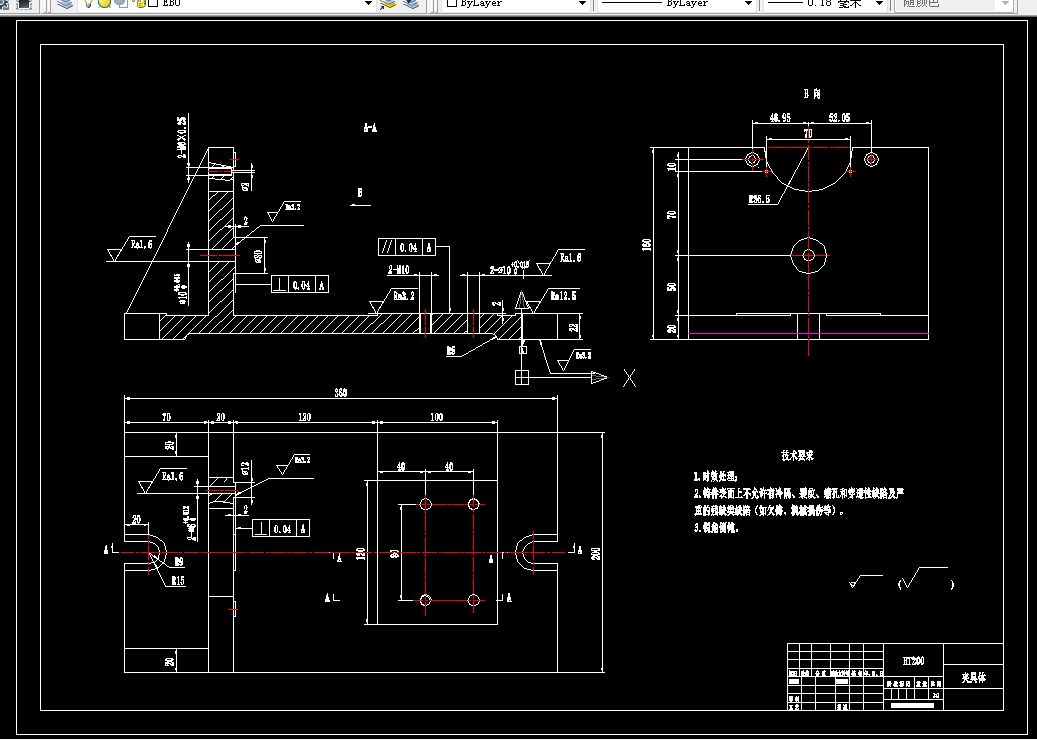Select the large center circle in view B
Screen dimensions: 1037x740
coord(809,255)
